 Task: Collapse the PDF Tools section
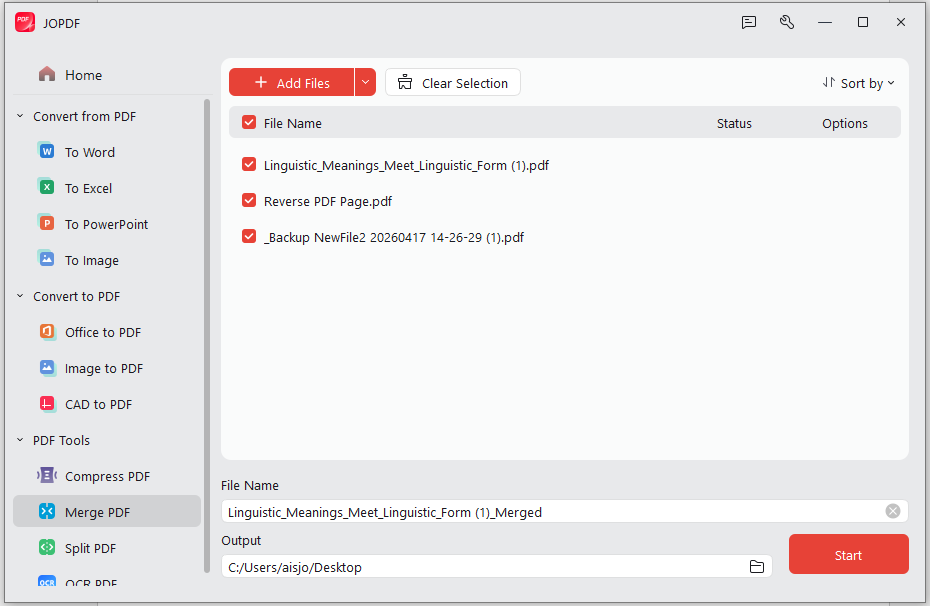(20, 440)
